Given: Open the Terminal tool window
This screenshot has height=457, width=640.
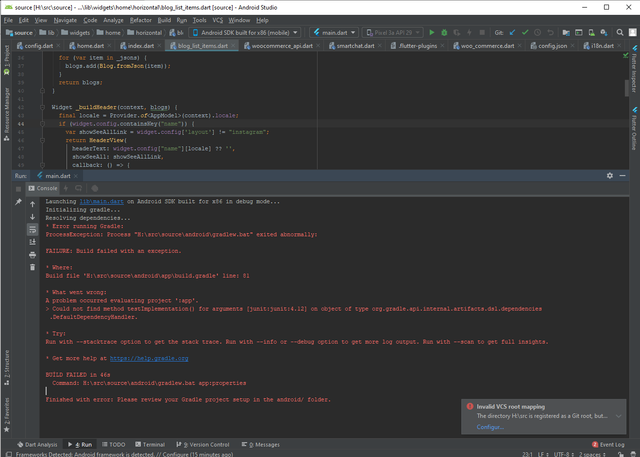Looking at the screenshot, I should pyautogui.click(x=150, y=444).
